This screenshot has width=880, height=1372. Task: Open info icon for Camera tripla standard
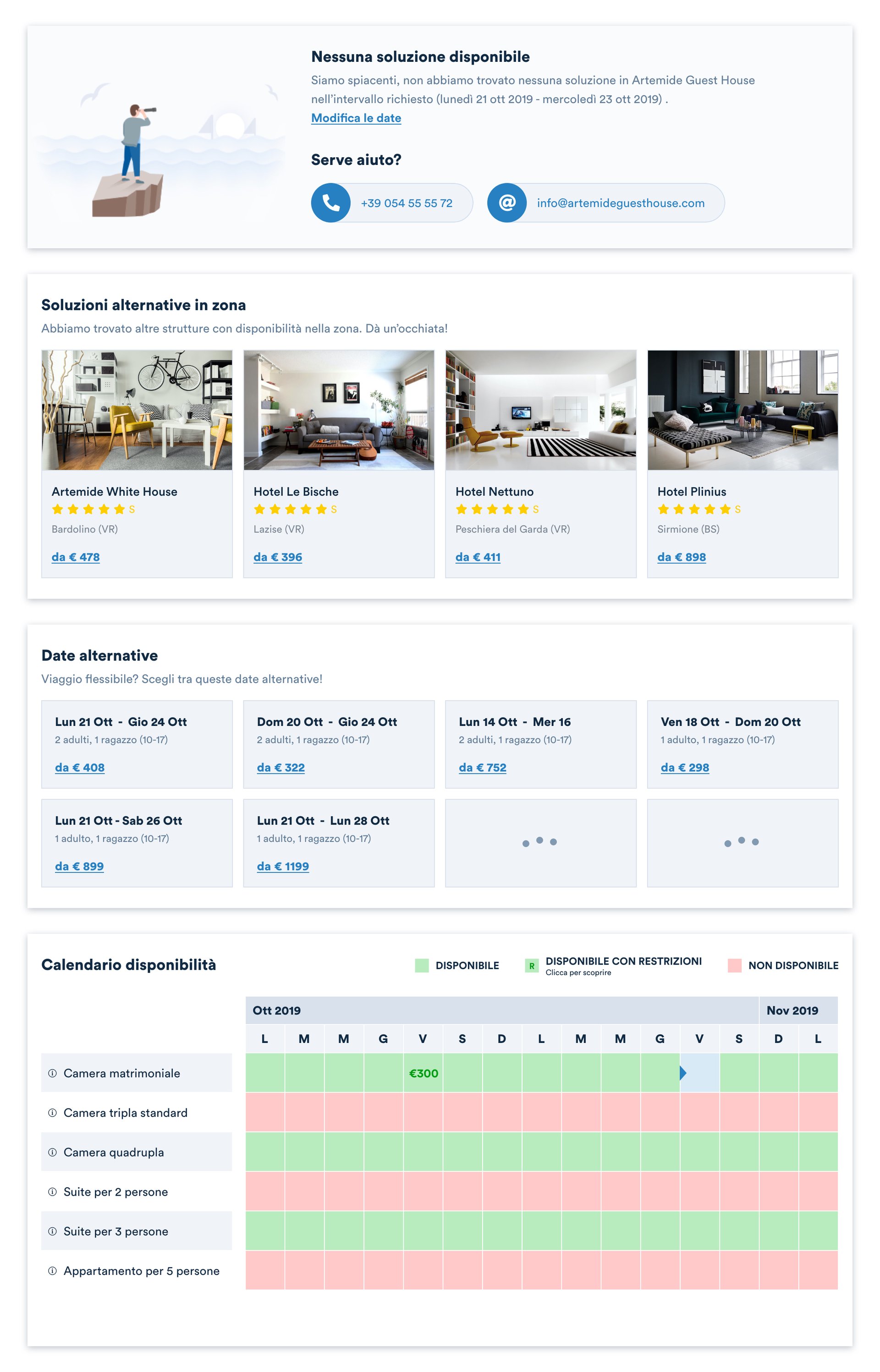coord(53,1113)
